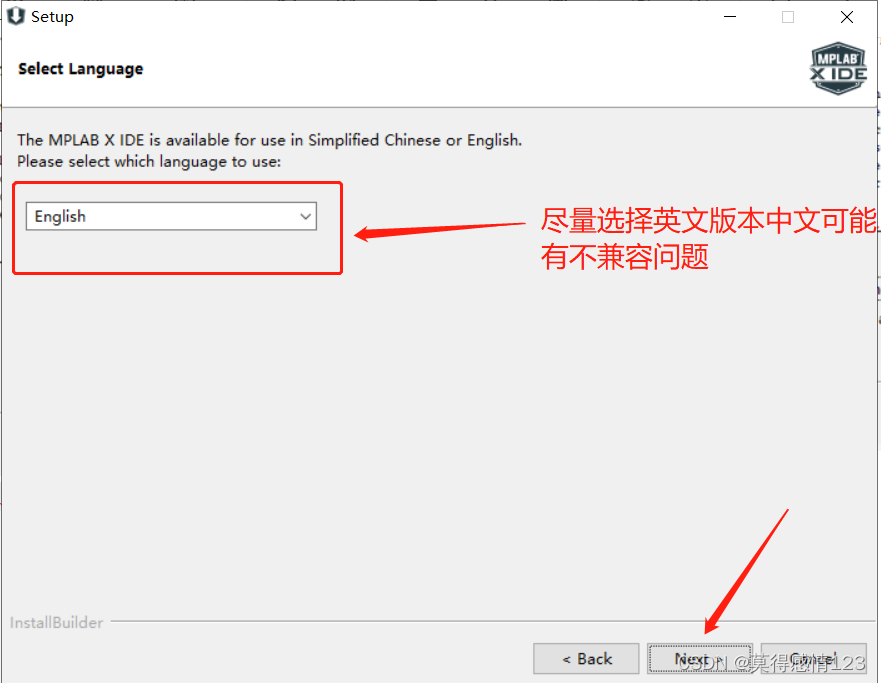Click the 'Please select which language' label
Viewport: 881px width, 683px height.
click(x=149, y=162)
